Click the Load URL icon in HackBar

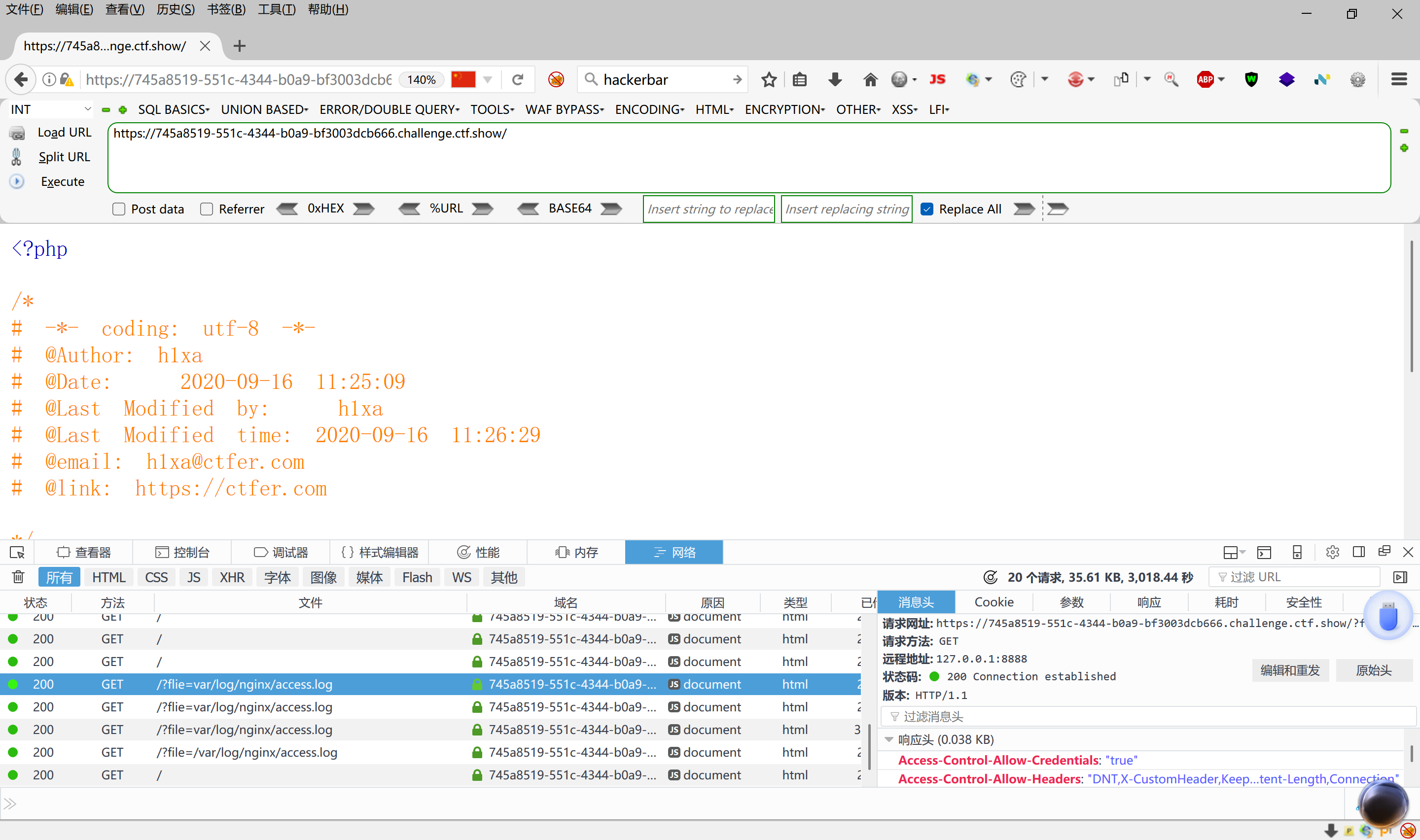[17, 133]
